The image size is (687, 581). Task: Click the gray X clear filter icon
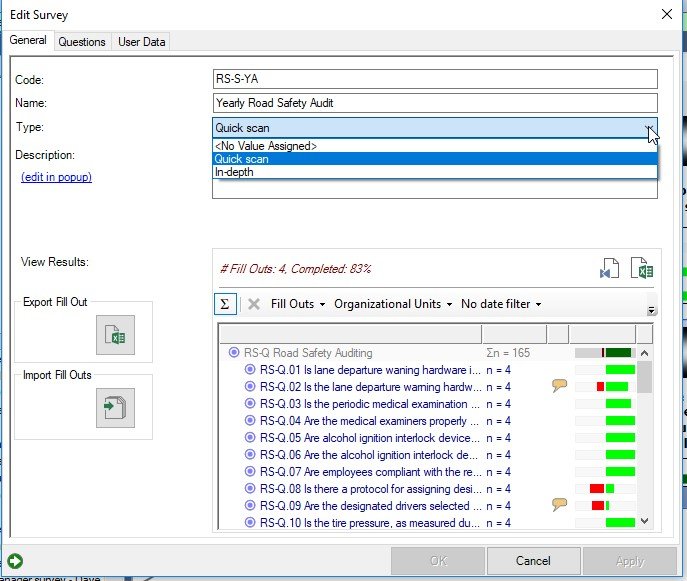pyautogui.click(x=254, y=304)
